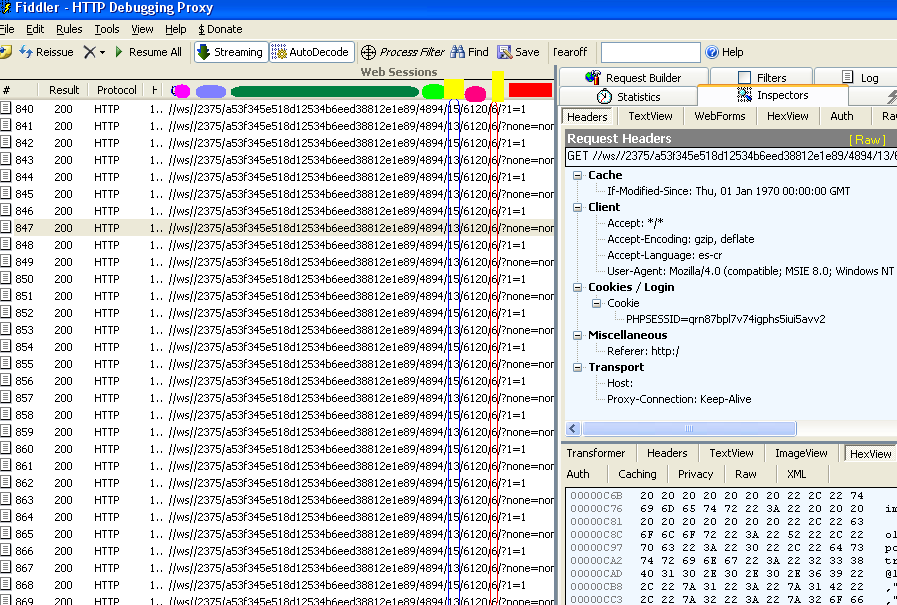Sort by the Protocol column header
The image size is (897, 605).
point(116,90)
